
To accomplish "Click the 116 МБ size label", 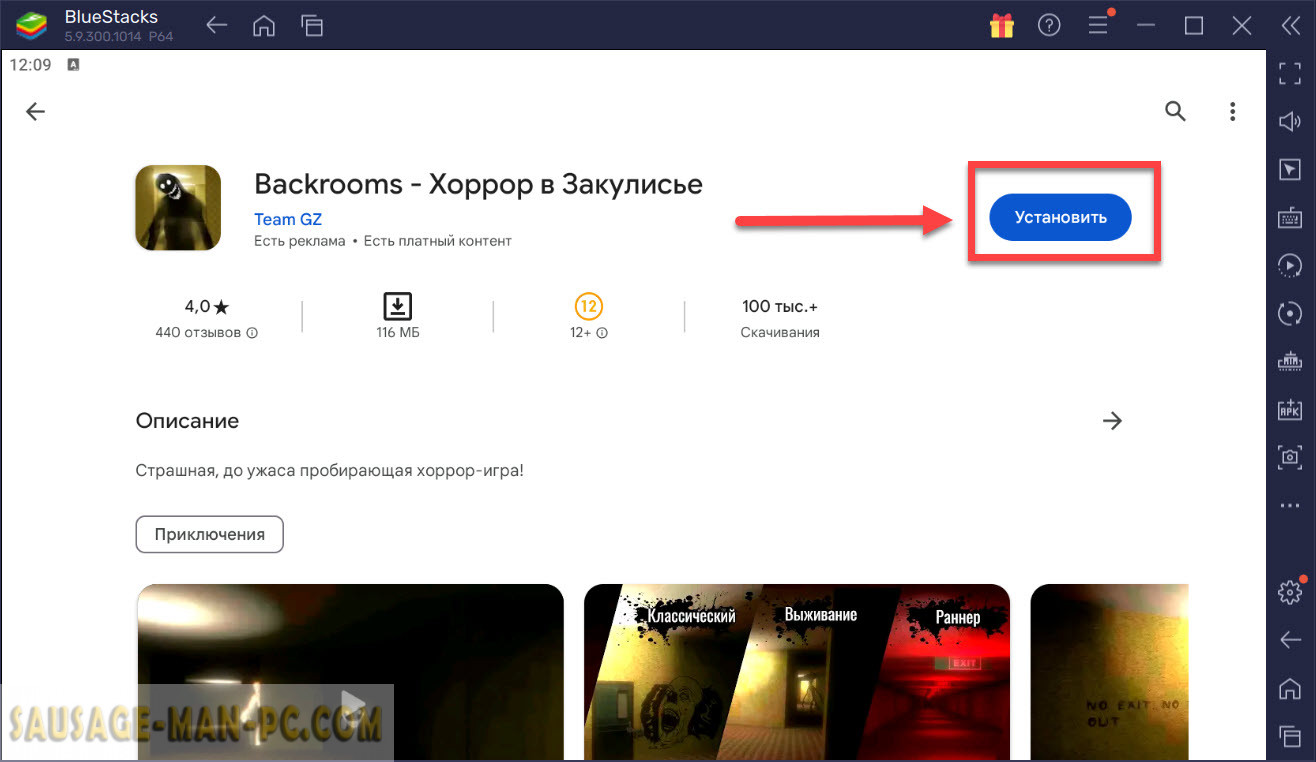I will tap(398, 333).
